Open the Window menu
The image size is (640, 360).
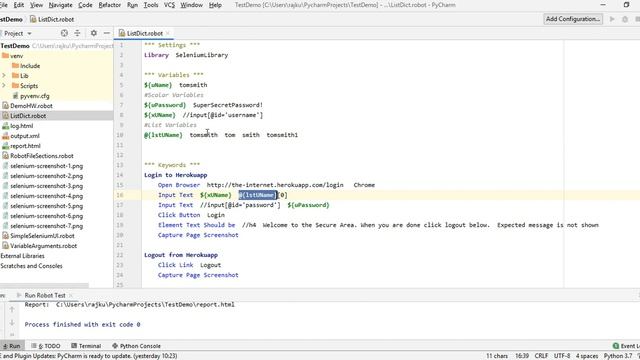[x=191, y=5]
